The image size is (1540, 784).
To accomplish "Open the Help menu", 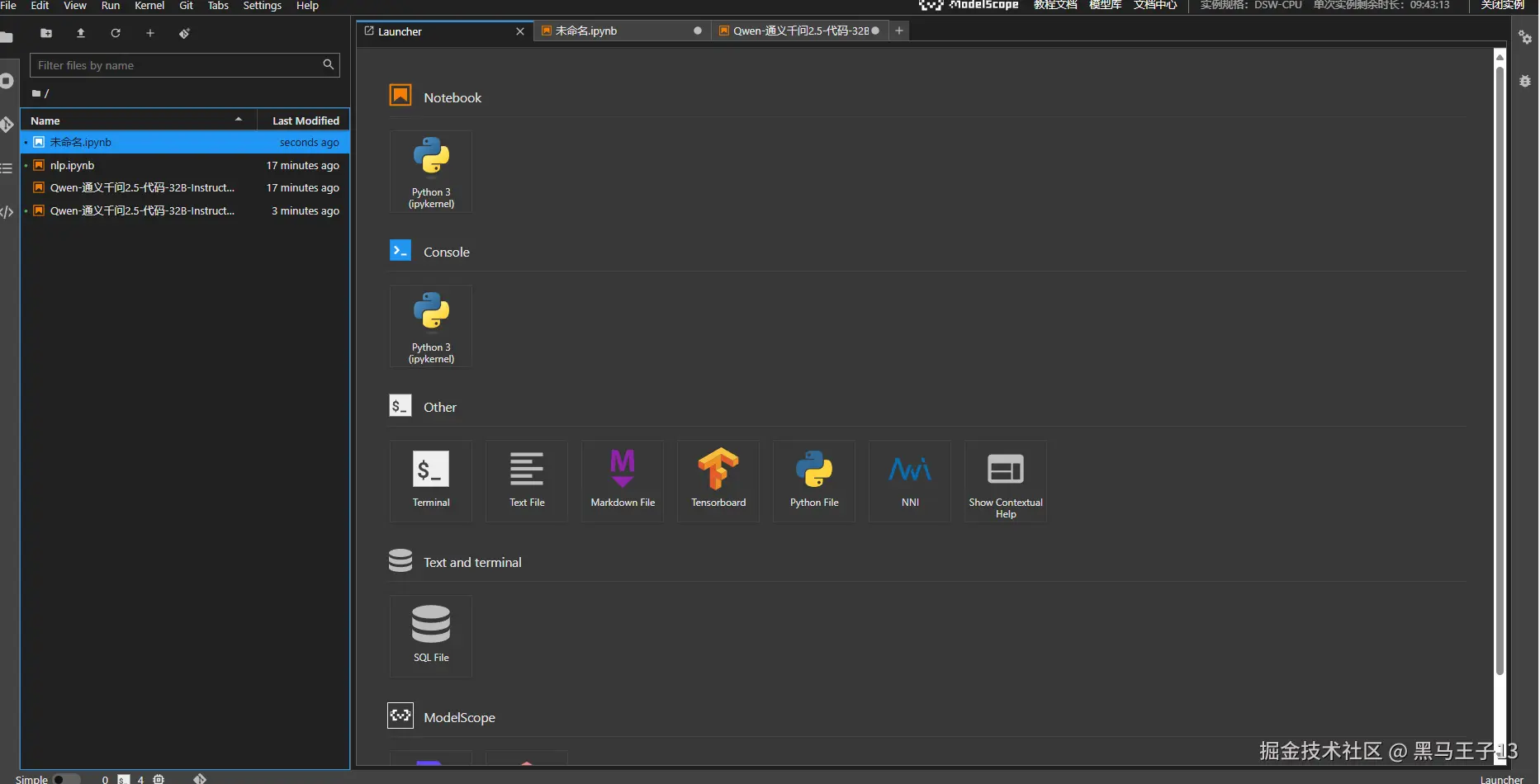I will 307,6.
